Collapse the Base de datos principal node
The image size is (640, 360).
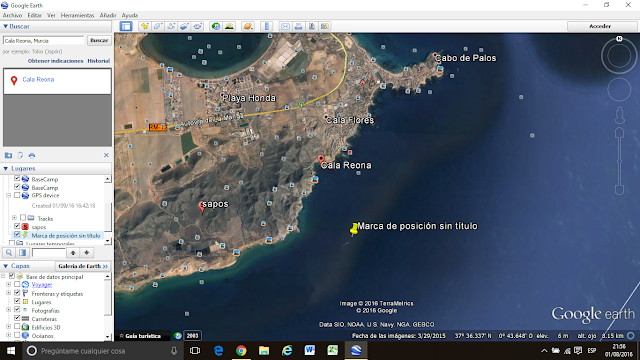[3, 276]
